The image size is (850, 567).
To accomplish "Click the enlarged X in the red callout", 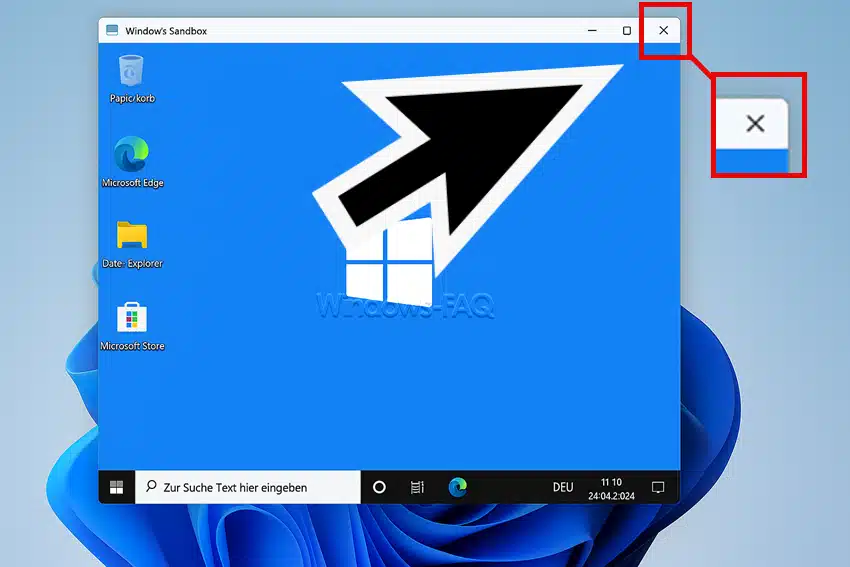I will pos(755,123).
